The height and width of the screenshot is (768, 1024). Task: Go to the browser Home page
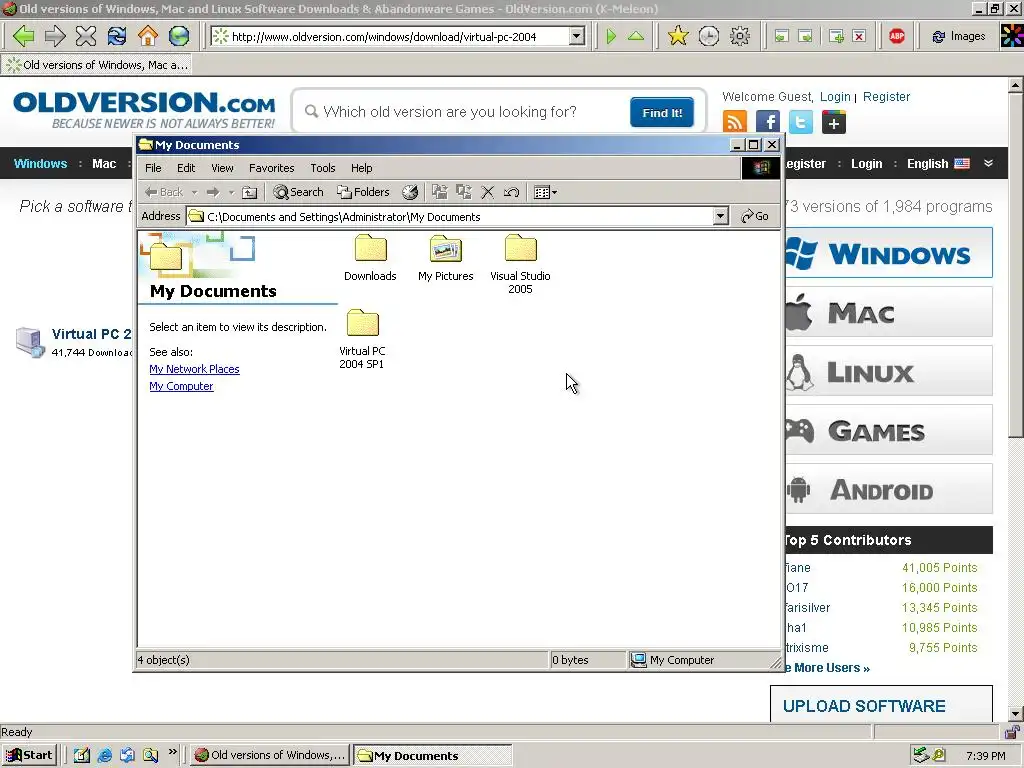148,36
